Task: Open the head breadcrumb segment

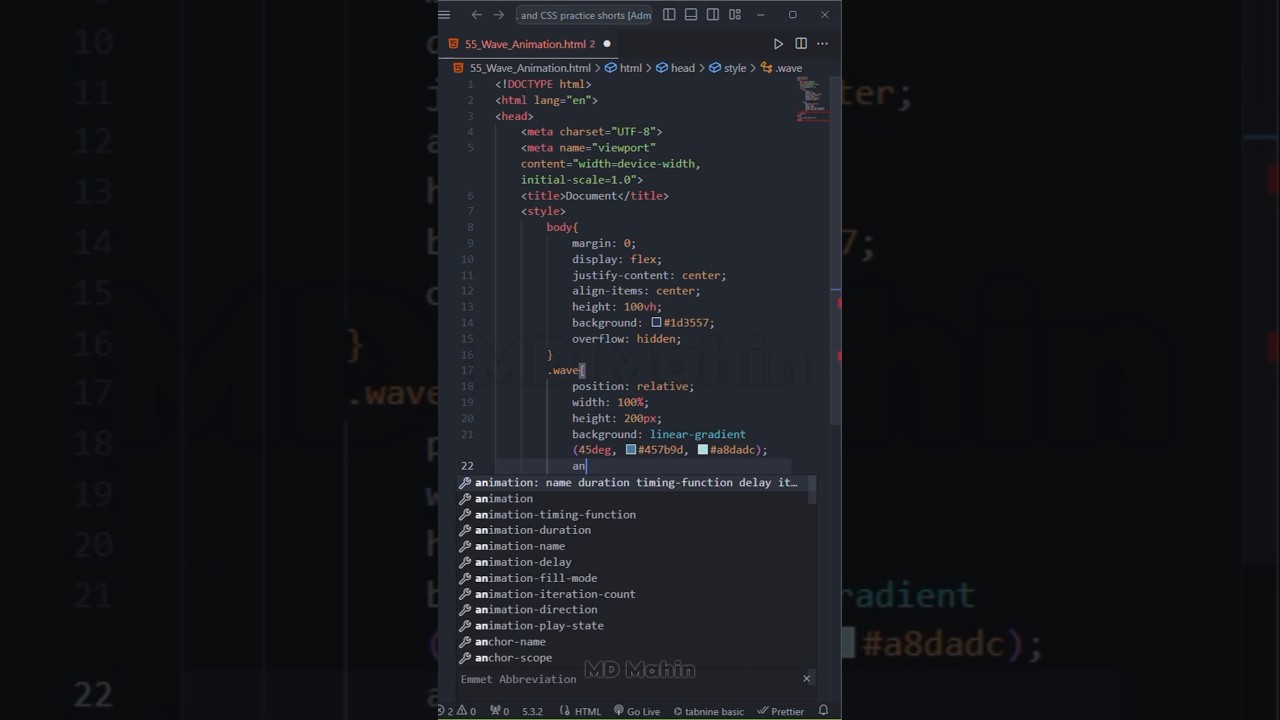Action: tap(675, 68)
